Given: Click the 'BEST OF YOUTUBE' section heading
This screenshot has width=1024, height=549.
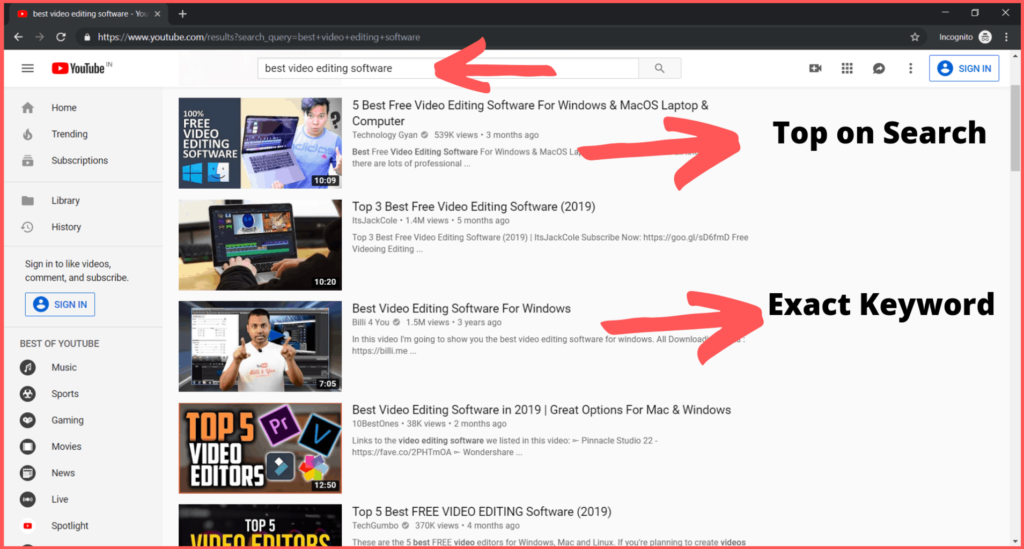Looking at the screenshot, I should pyautogui.click(x=59, y=343).
